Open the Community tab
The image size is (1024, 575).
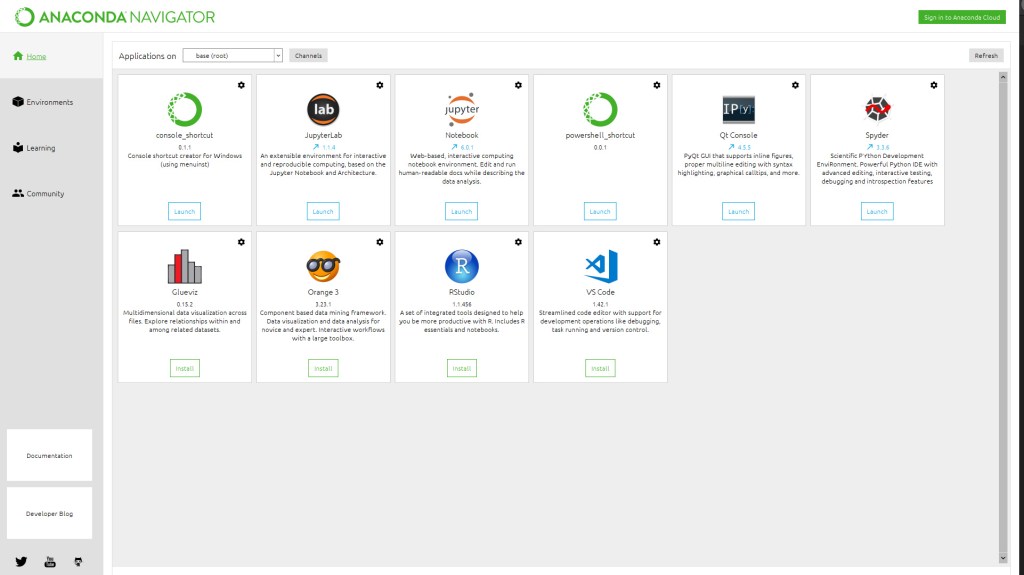[x=45, y=194]
